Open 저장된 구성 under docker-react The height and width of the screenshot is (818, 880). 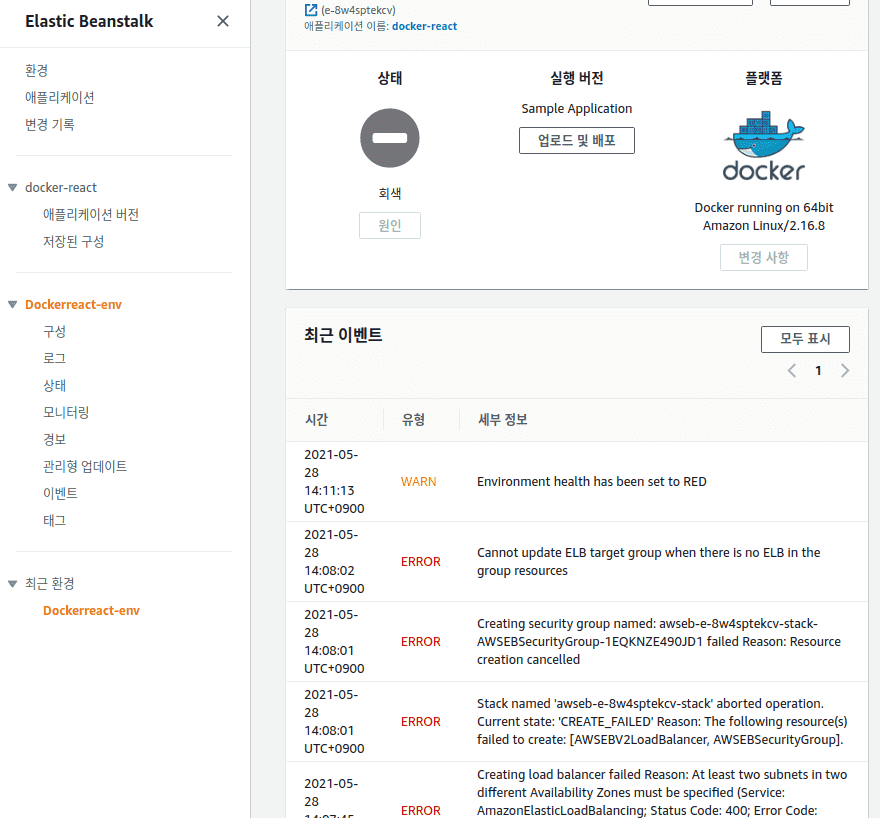[x=74, y=241]
